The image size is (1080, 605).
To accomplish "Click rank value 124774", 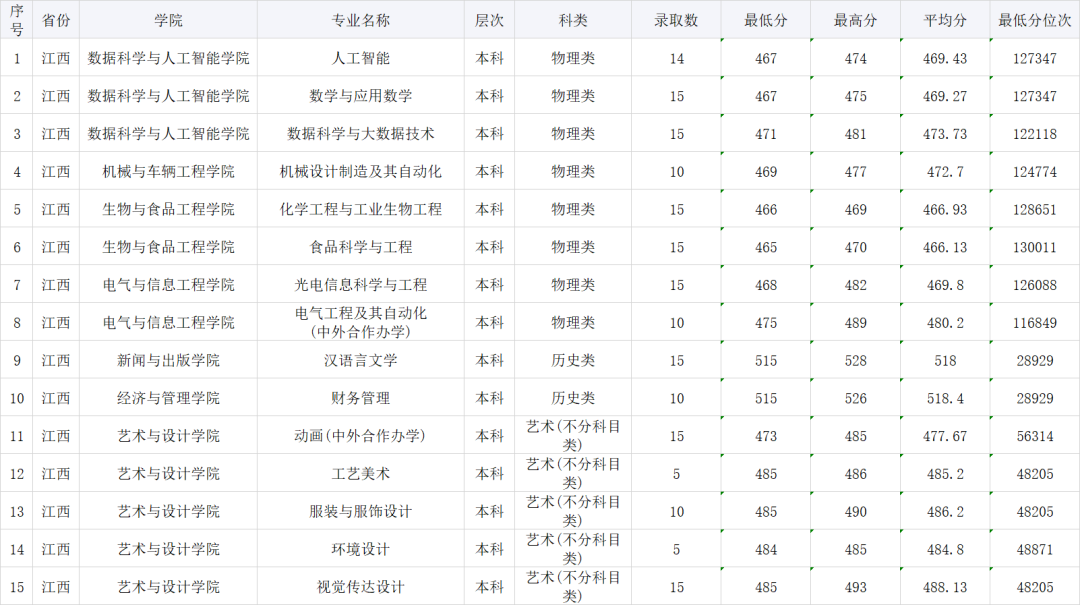I will point(1035,172).
